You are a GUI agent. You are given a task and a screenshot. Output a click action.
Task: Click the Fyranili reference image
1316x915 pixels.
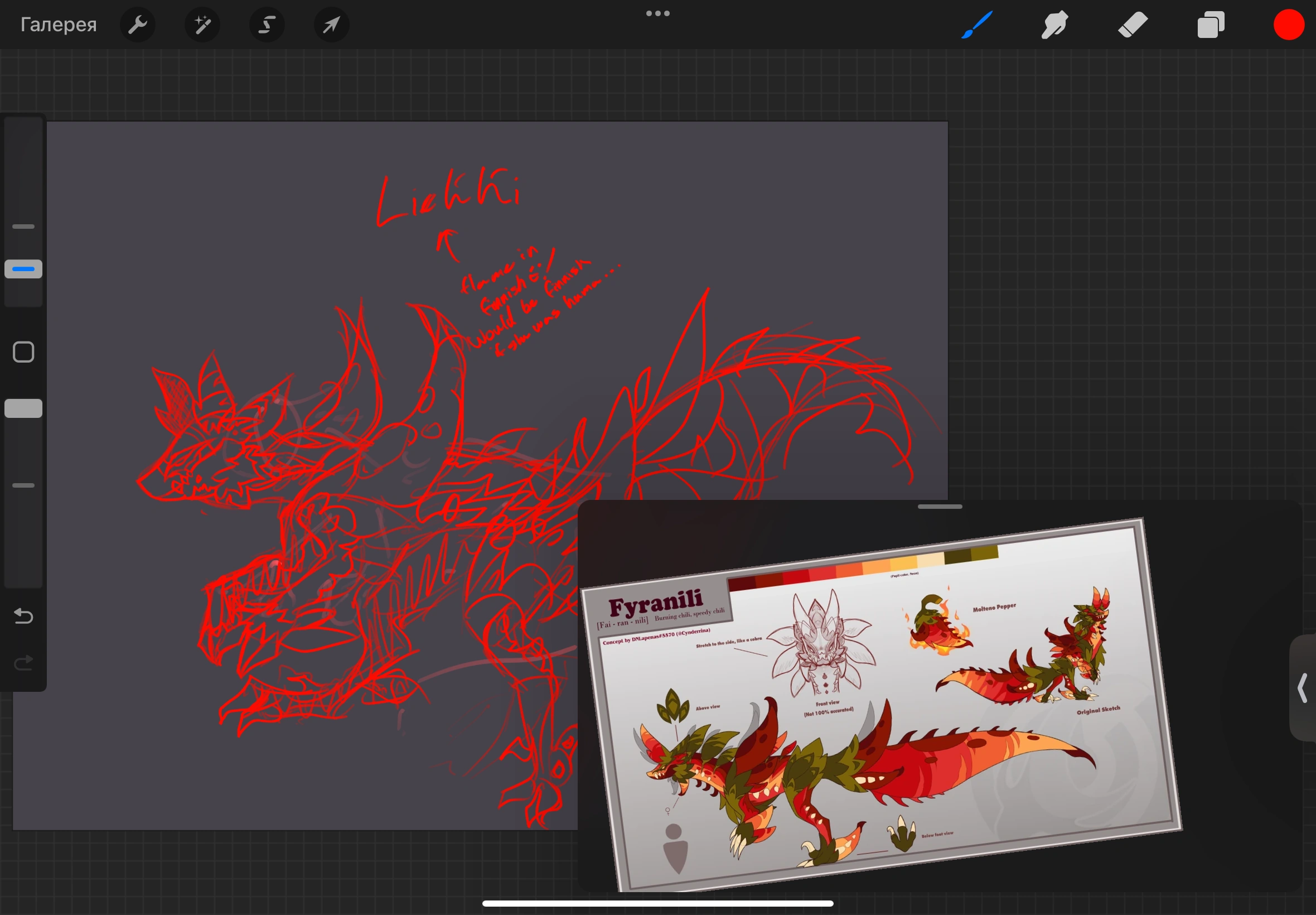tap(882, 705)
